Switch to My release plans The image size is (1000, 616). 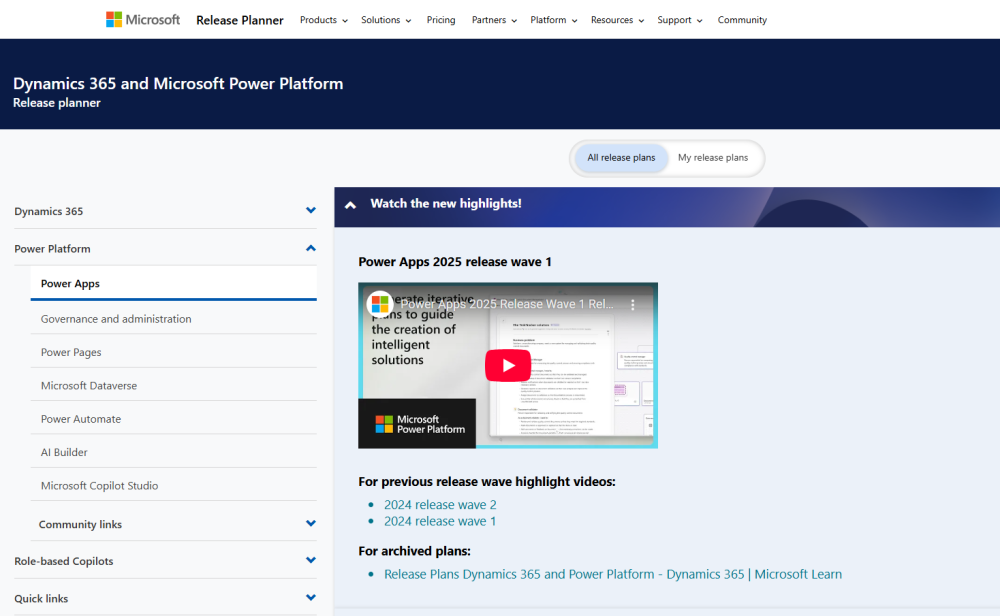point(712,157)
